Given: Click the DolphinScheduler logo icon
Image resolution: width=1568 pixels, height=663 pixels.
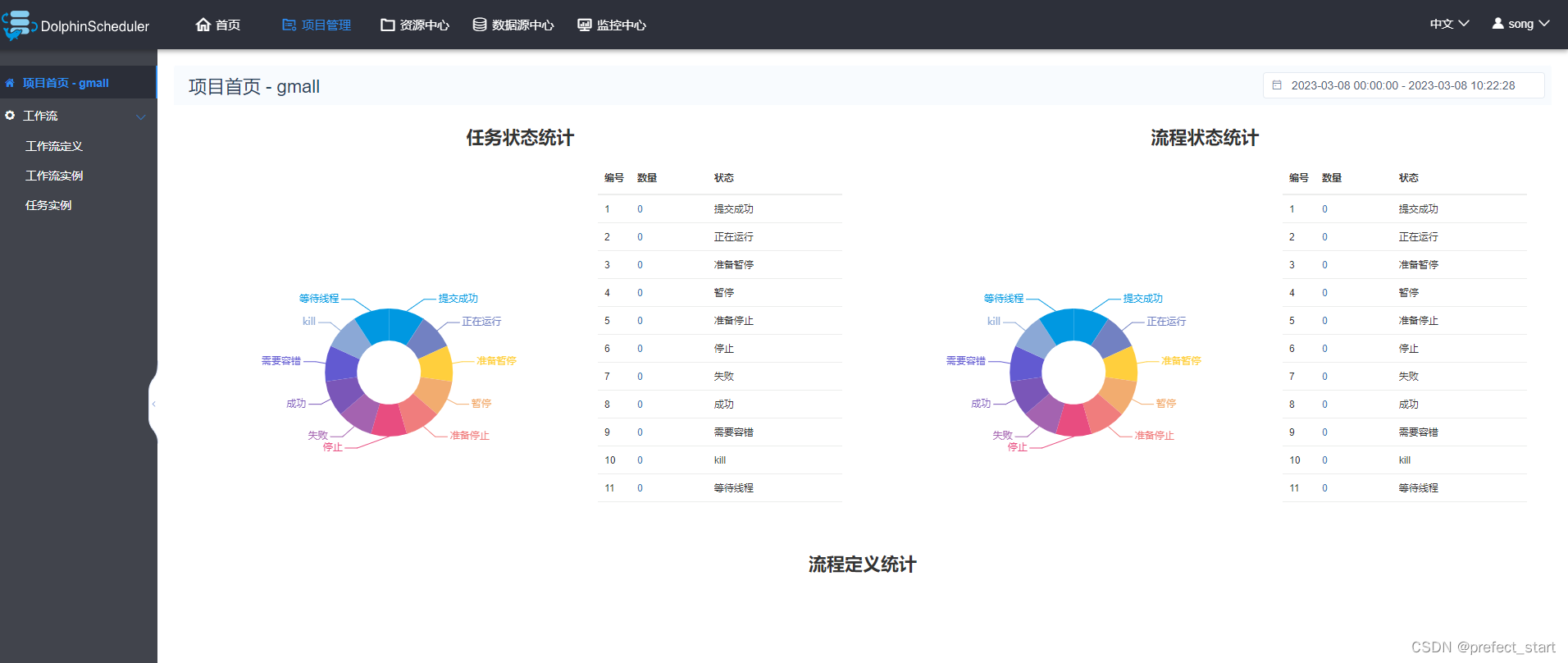Looking at the screenshot, I should 18,25.
